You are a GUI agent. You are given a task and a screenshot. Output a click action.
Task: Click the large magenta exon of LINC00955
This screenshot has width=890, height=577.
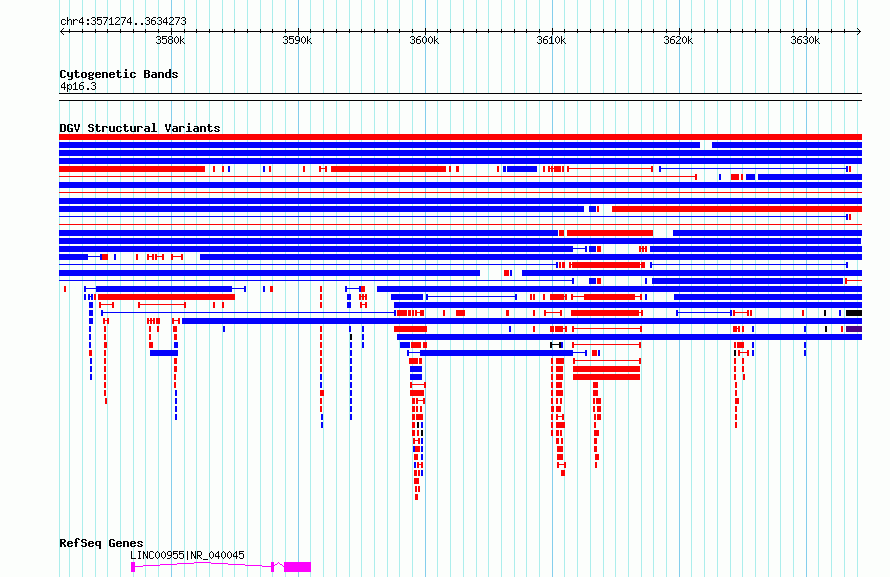pos(297,567)
